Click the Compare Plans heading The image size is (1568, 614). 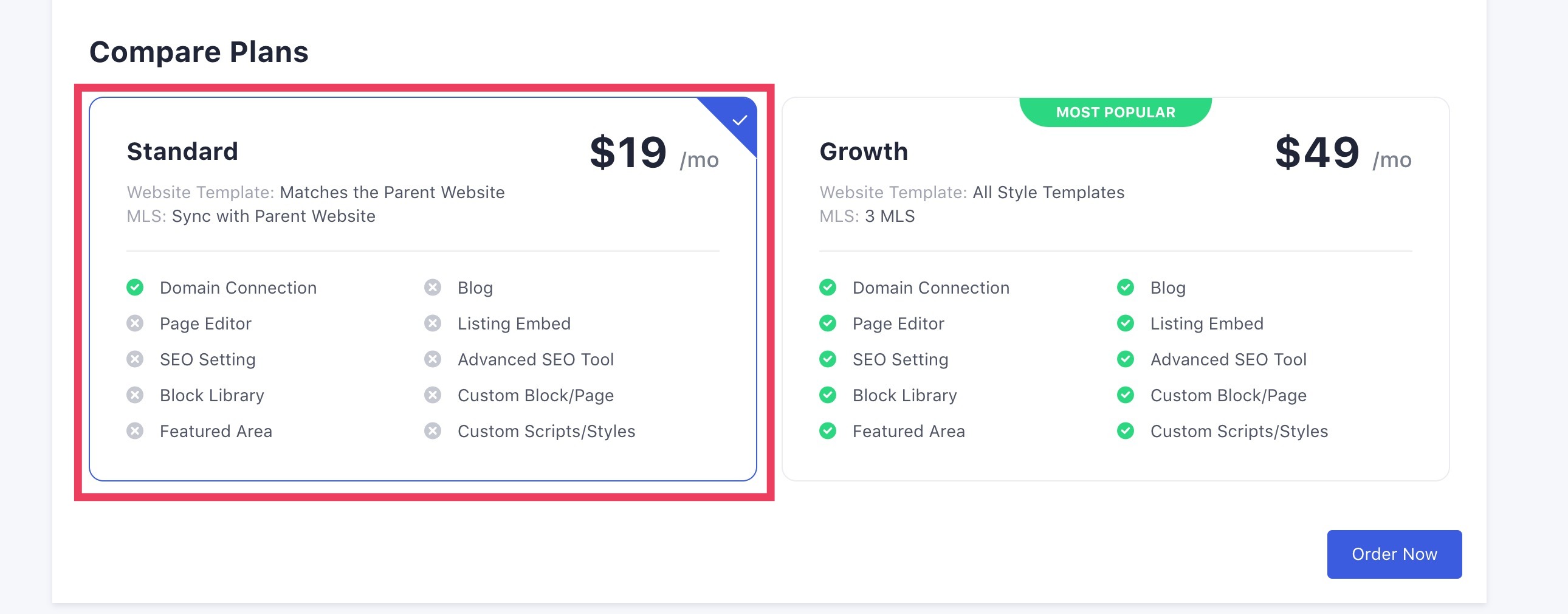199,52
